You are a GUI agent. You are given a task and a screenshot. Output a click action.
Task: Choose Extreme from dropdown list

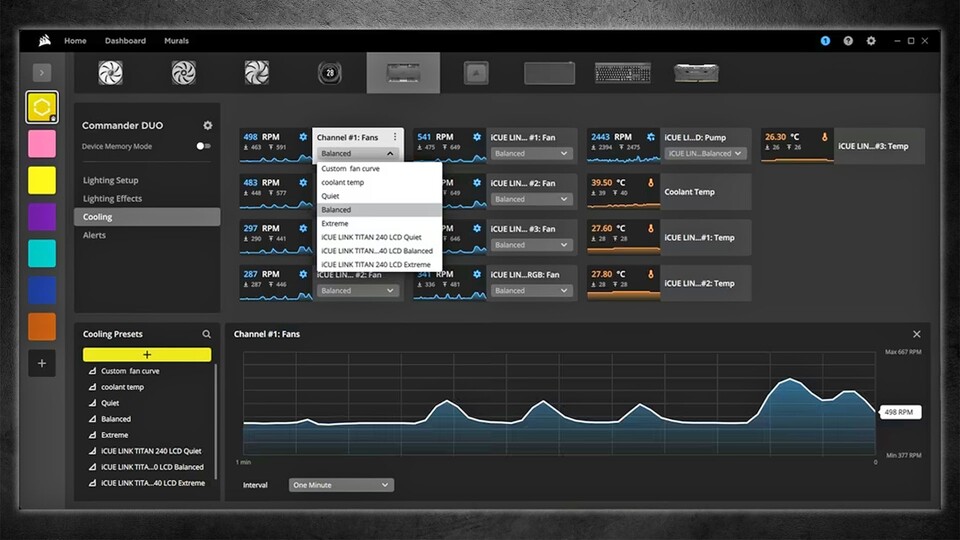[379, 223]
